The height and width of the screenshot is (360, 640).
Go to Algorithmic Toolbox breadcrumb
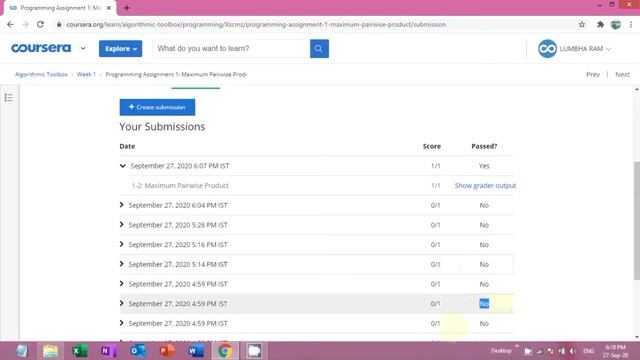[x=41, y=74]
